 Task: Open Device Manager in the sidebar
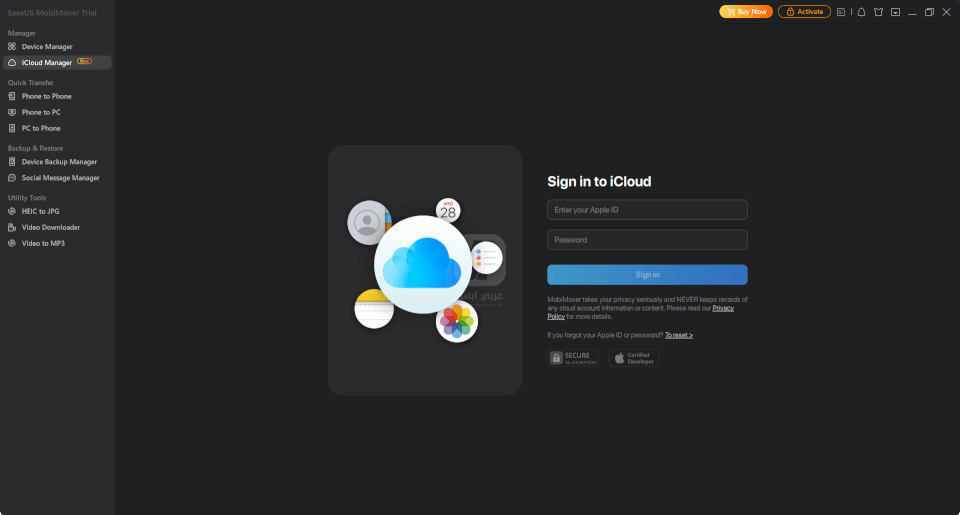click(x=47, y=47)
